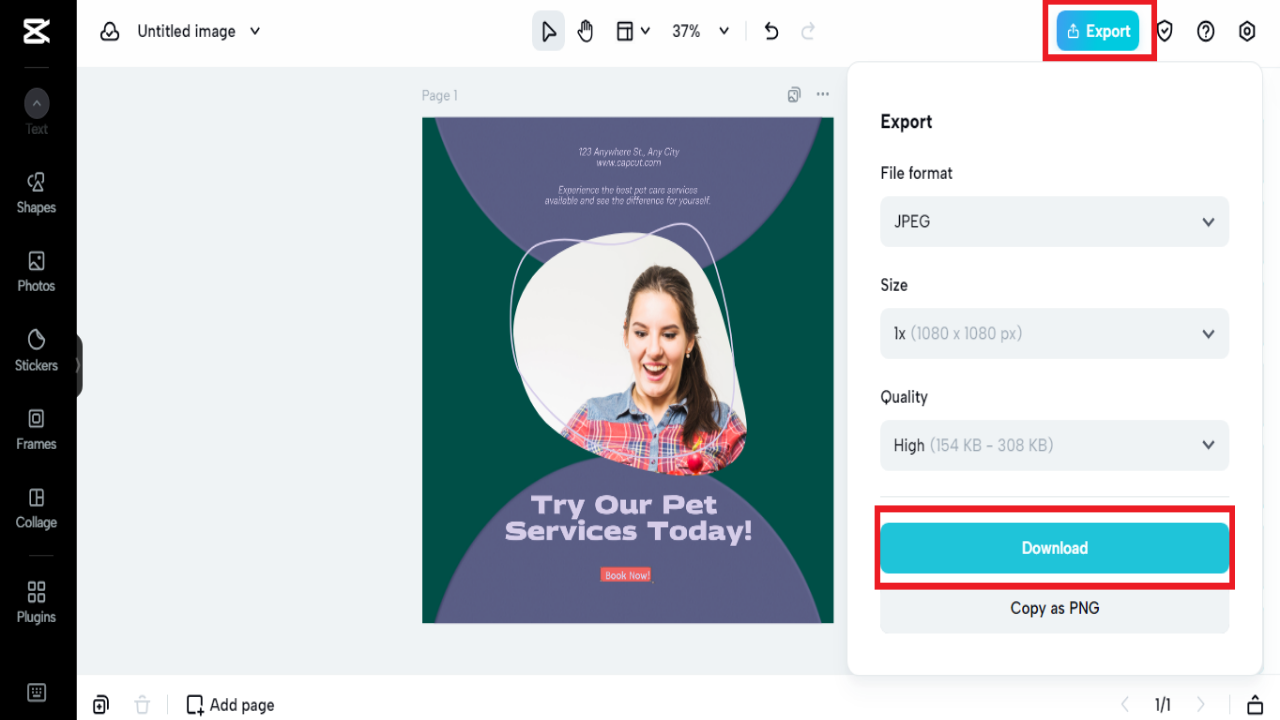Select the hand pan tool

pyautogui.click(x=585, y=31)
